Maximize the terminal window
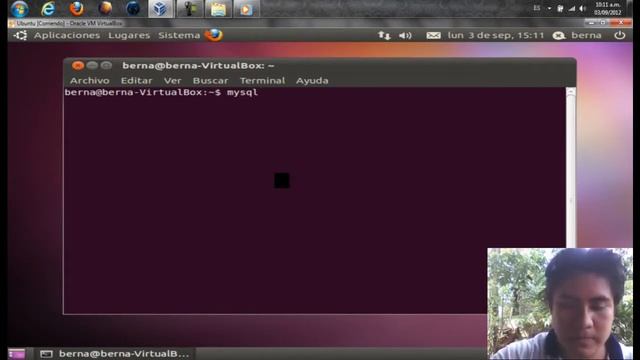This screenshot has width=640, height=360. coord(106,65)
